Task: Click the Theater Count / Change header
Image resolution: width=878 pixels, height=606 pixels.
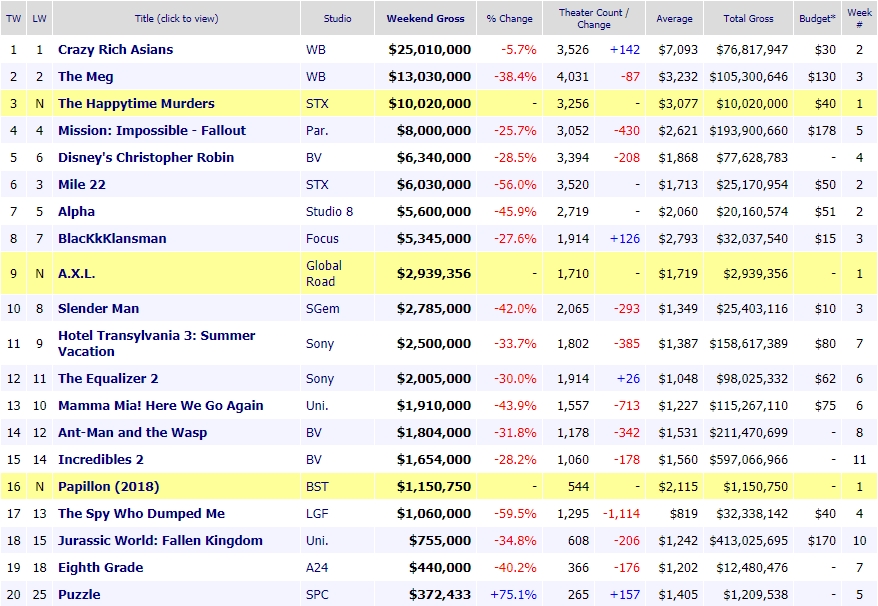Action: tap(594, 18)
